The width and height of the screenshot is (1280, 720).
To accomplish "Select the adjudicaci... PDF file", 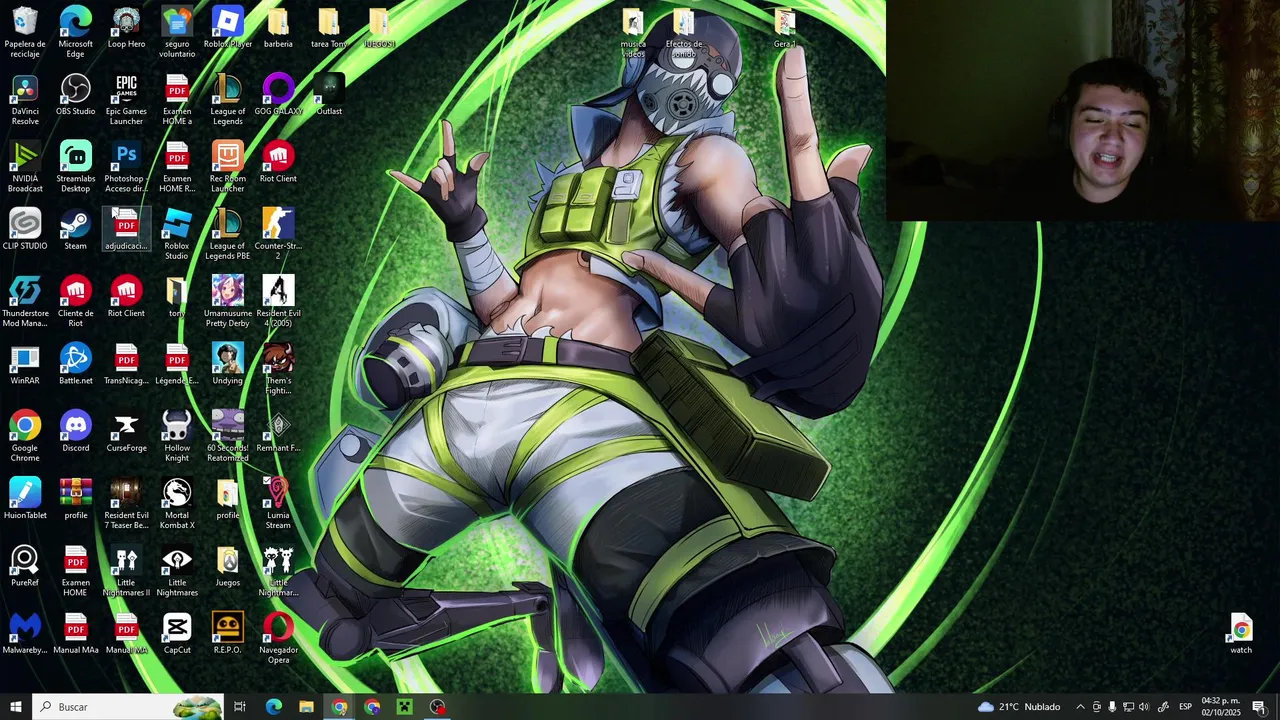I will tap(126, 230).
